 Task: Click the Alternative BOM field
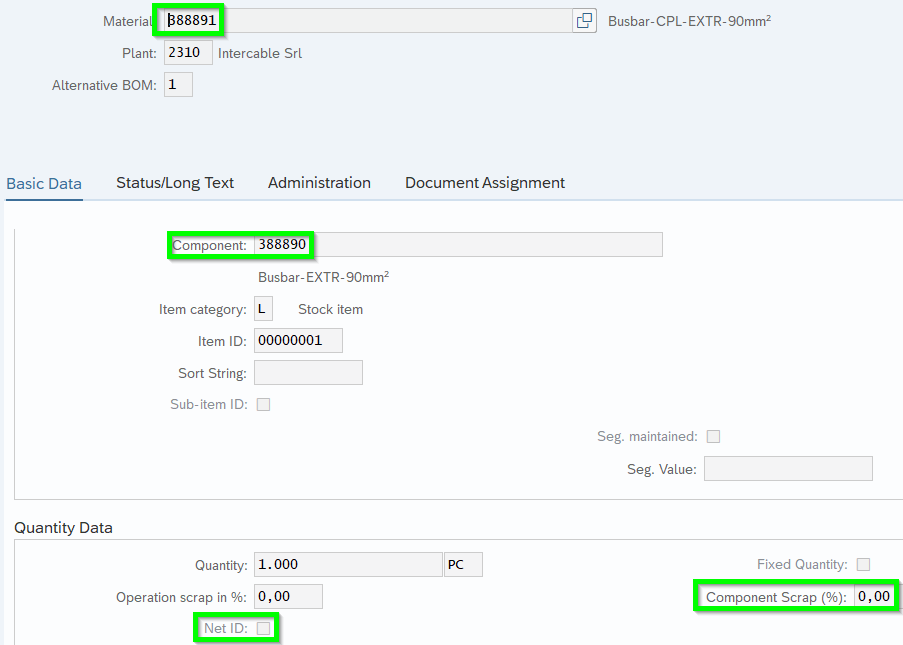[x=178, y=85]
